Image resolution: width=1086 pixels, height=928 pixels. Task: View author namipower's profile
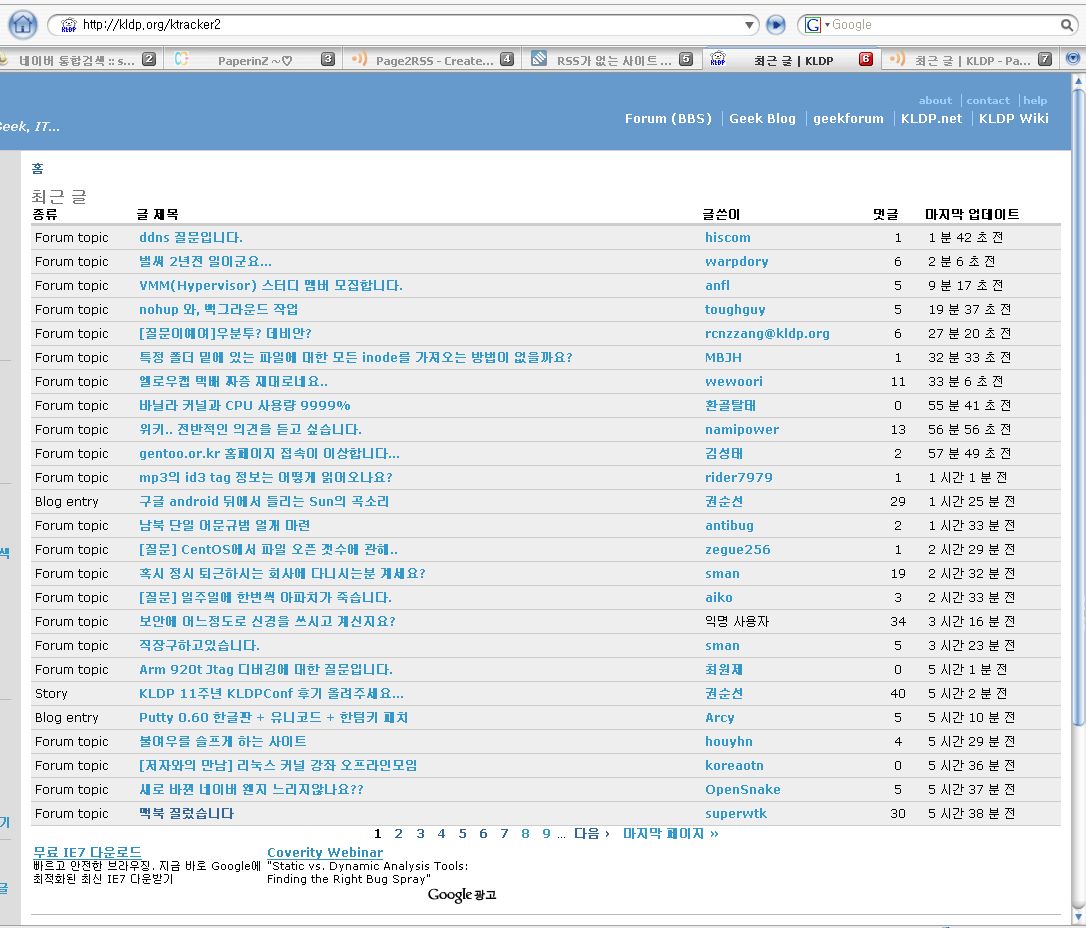click(x=742, y=429)
